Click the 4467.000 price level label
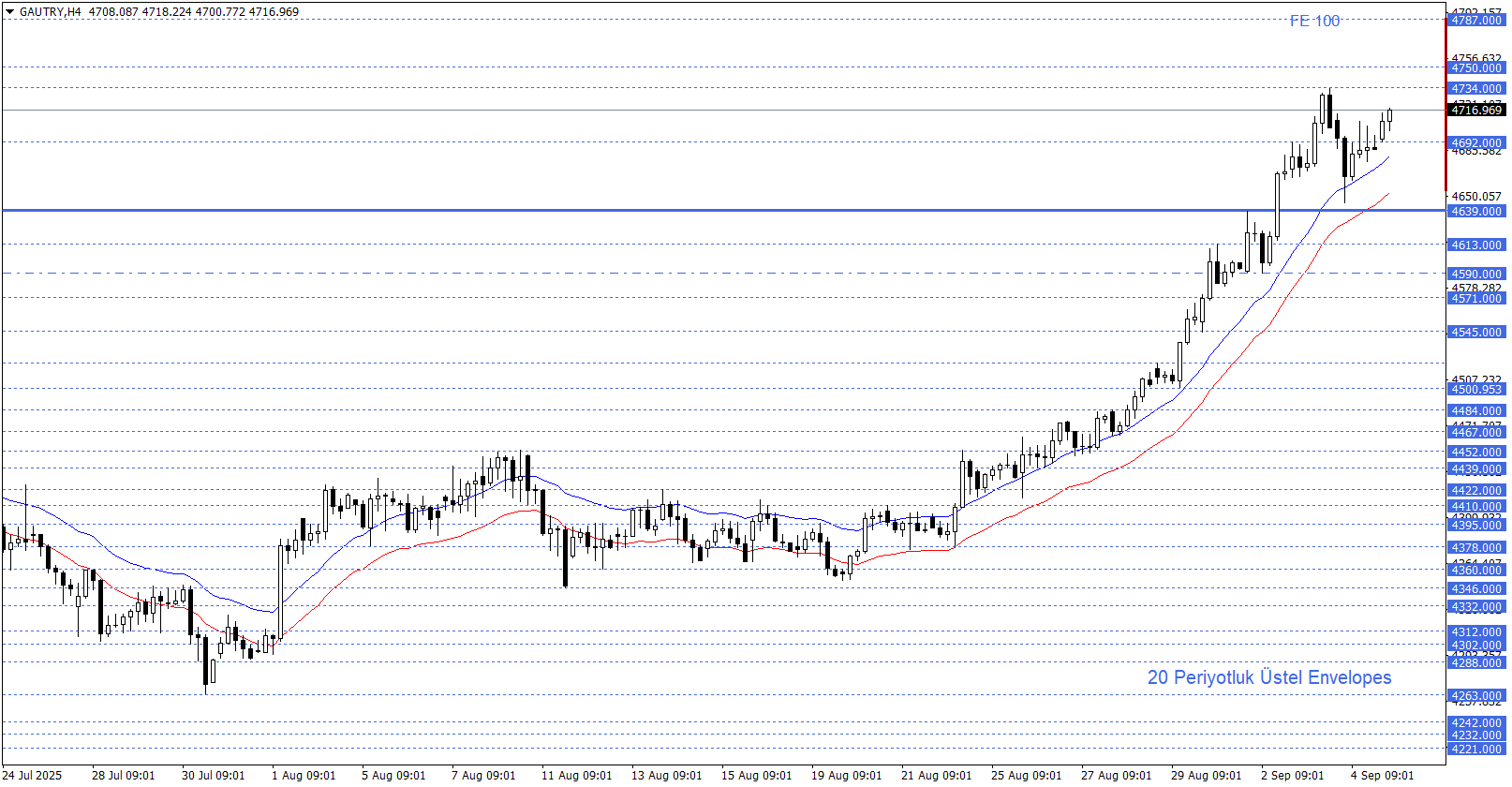Image resolution: width=1512 pixels, height=787 pixels. (1476, 433)
